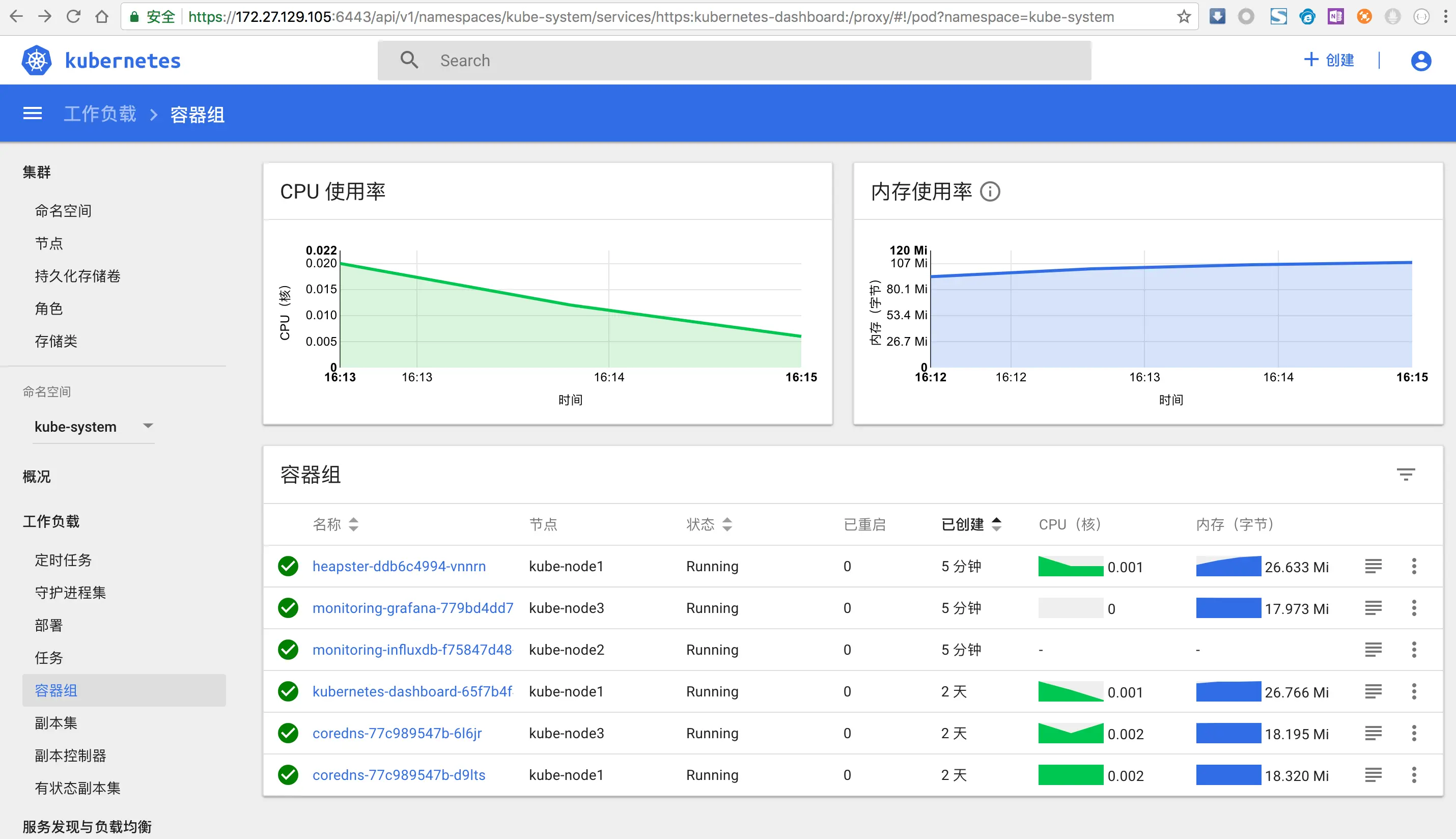The width and height of the screenshot is (1456, 839).
Task: View logs for the kubernetes-dashboard pod
Action: pos(1373,691)
